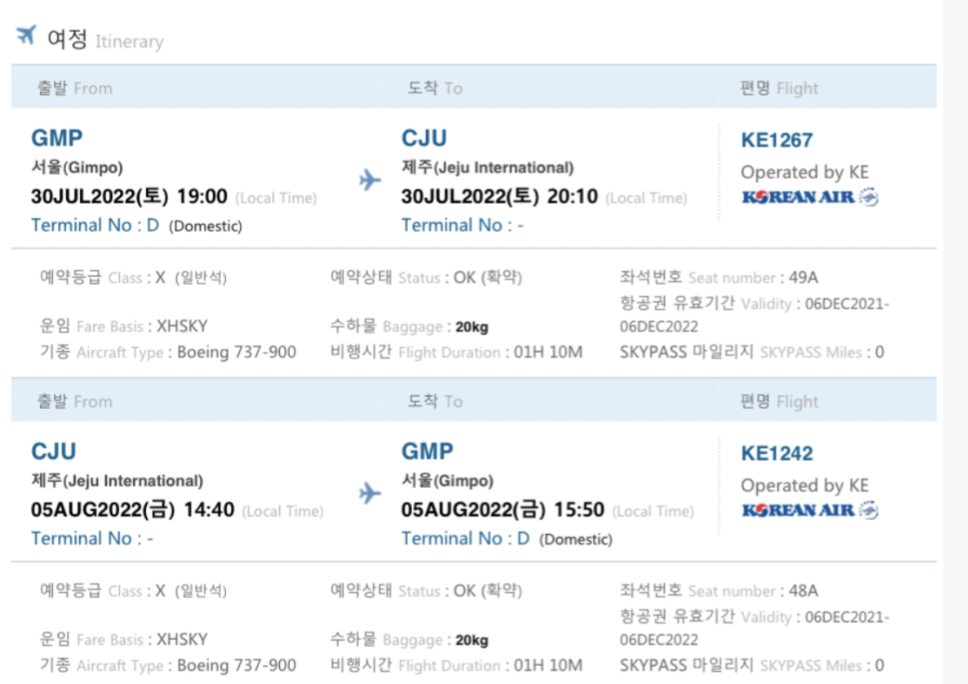Click the 05AUG2022 15:50 arrival time
The width and height of the screenshot is (968, 684).
(x=503, y=509)
